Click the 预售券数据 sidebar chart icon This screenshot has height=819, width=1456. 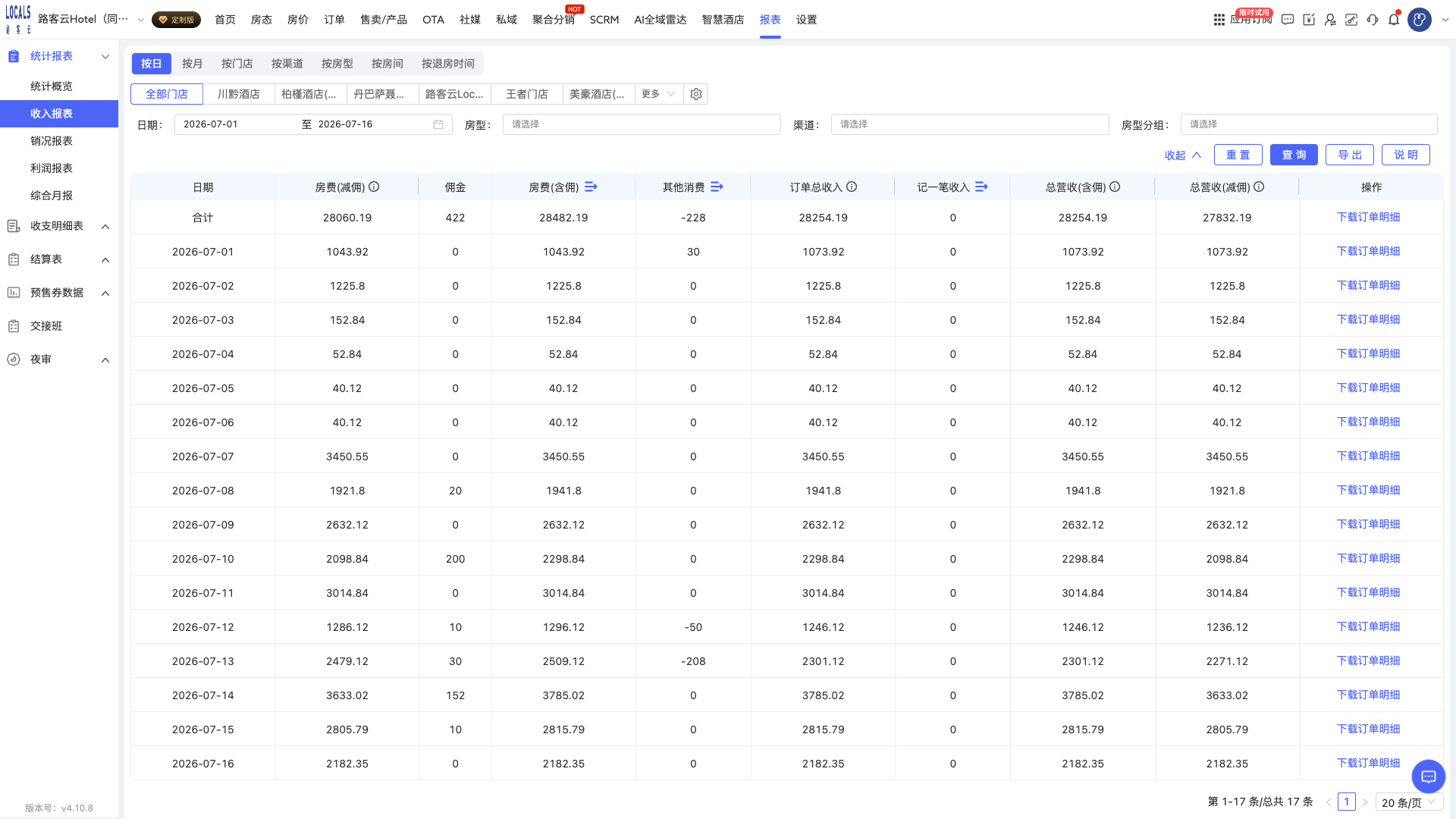(x=14, y=293)
